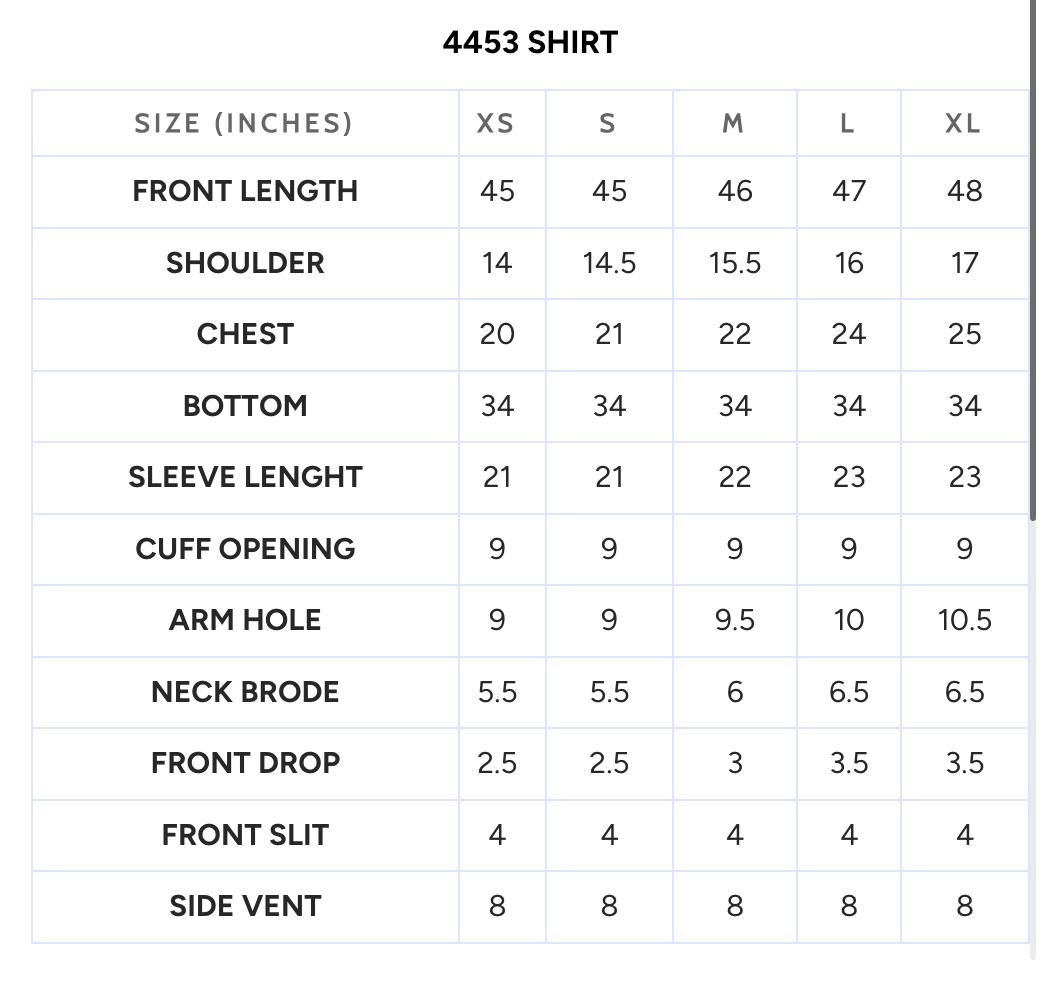The height and width of the screenshot is (982, 1051).
Task: Select the 14.5 shoulder value for S
Action: click(609, 263)
